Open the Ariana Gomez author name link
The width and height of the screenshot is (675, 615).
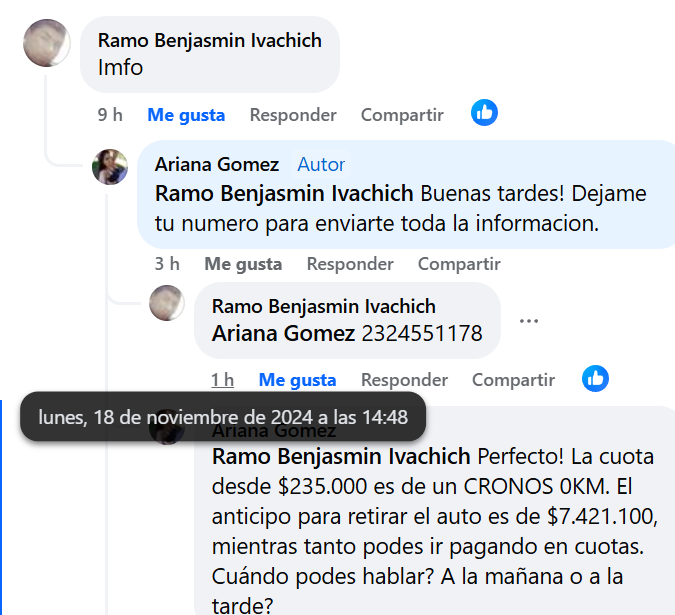217,164
